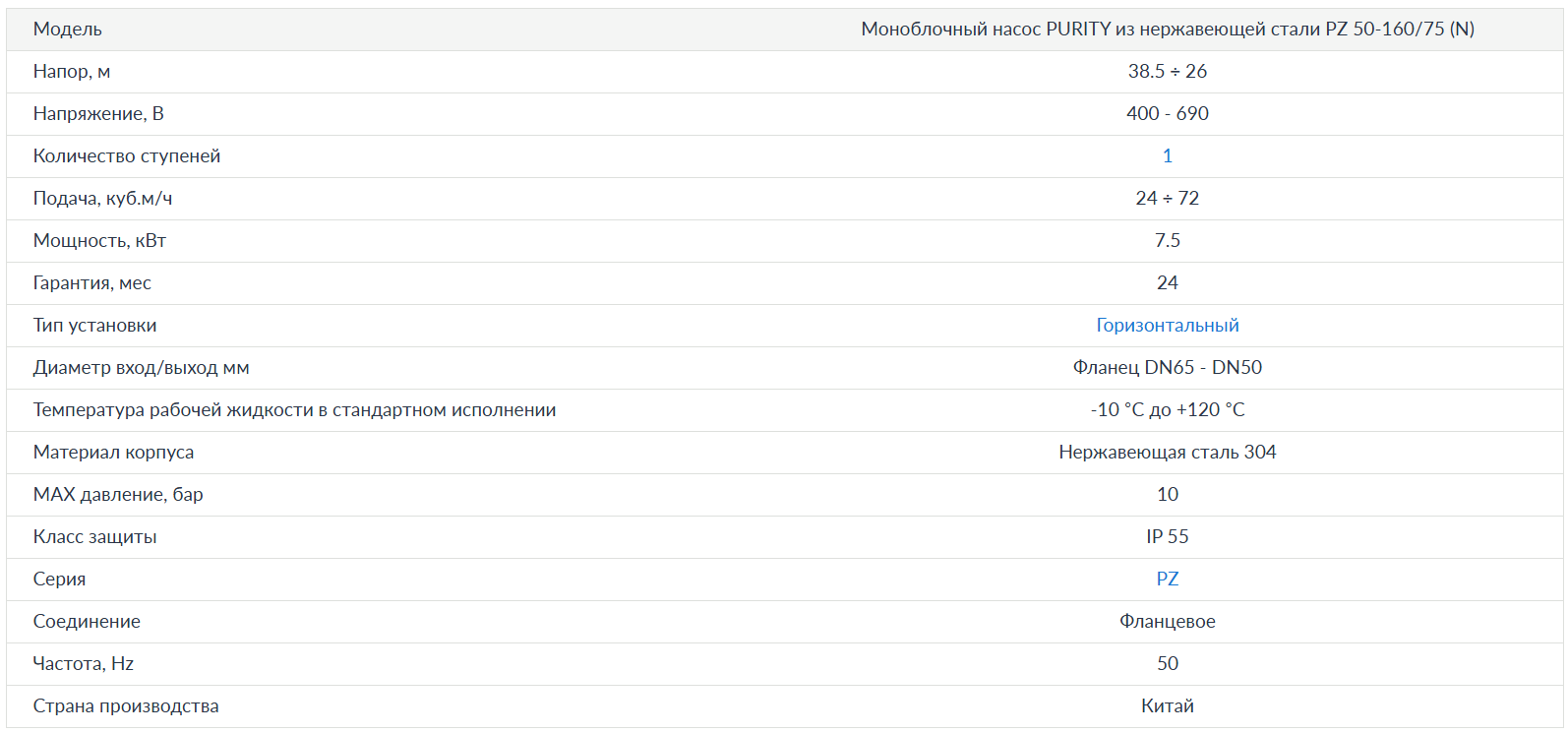The width and height of the screenshot is (1568, 733).
Task: Click the 'Диаметр вход/выход мм' label
Action: coord(141,367)
